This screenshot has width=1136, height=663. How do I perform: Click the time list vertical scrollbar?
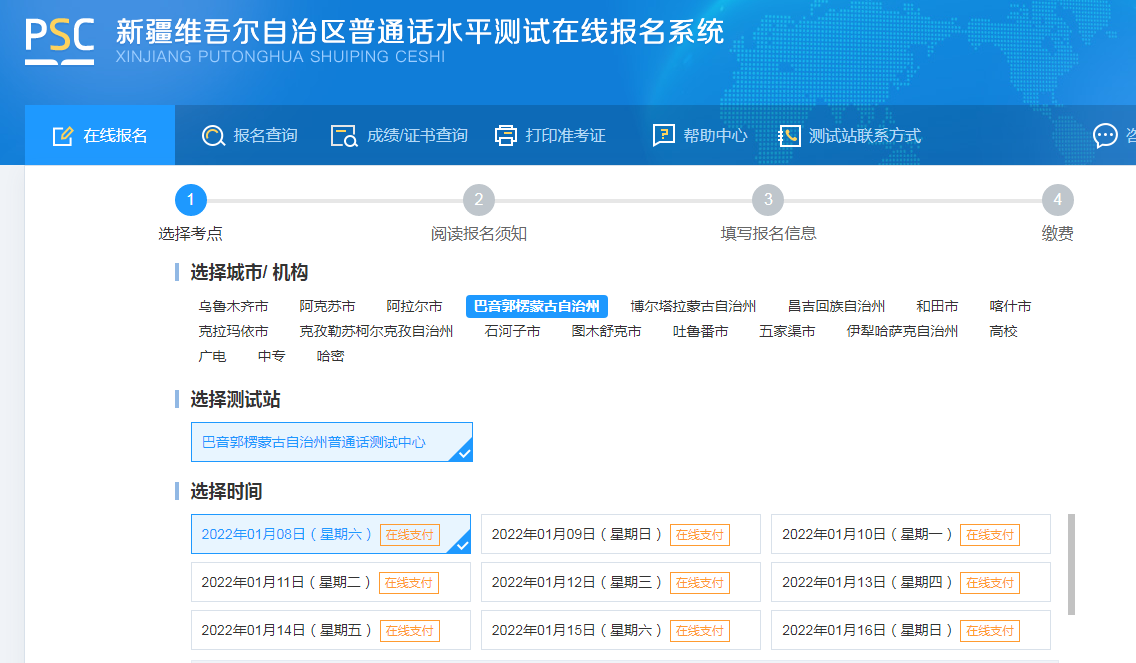coord(1072,564)
